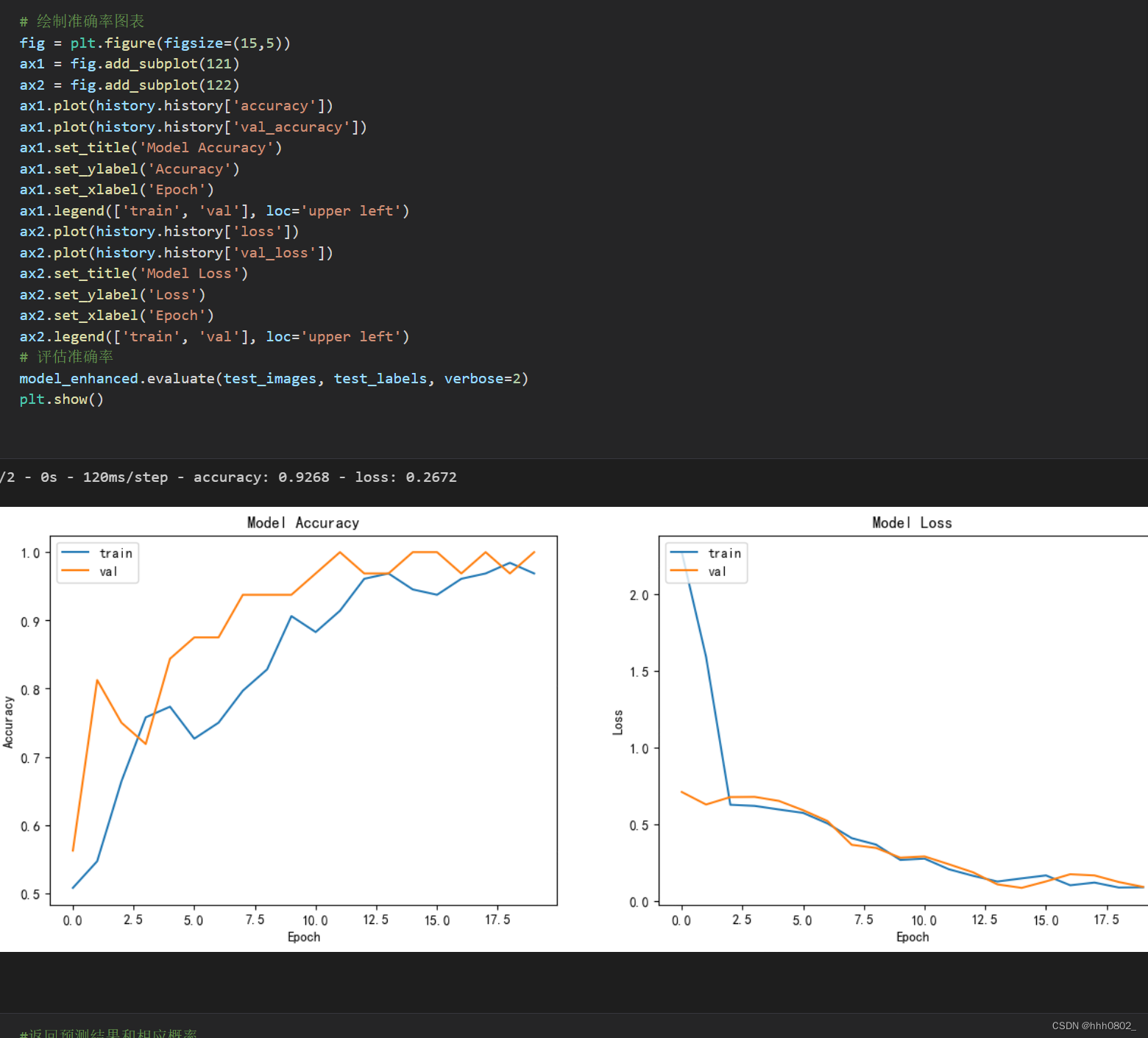Click the 'Model Loss' chart title
1148x1038 pixels.
click(912, 523)
